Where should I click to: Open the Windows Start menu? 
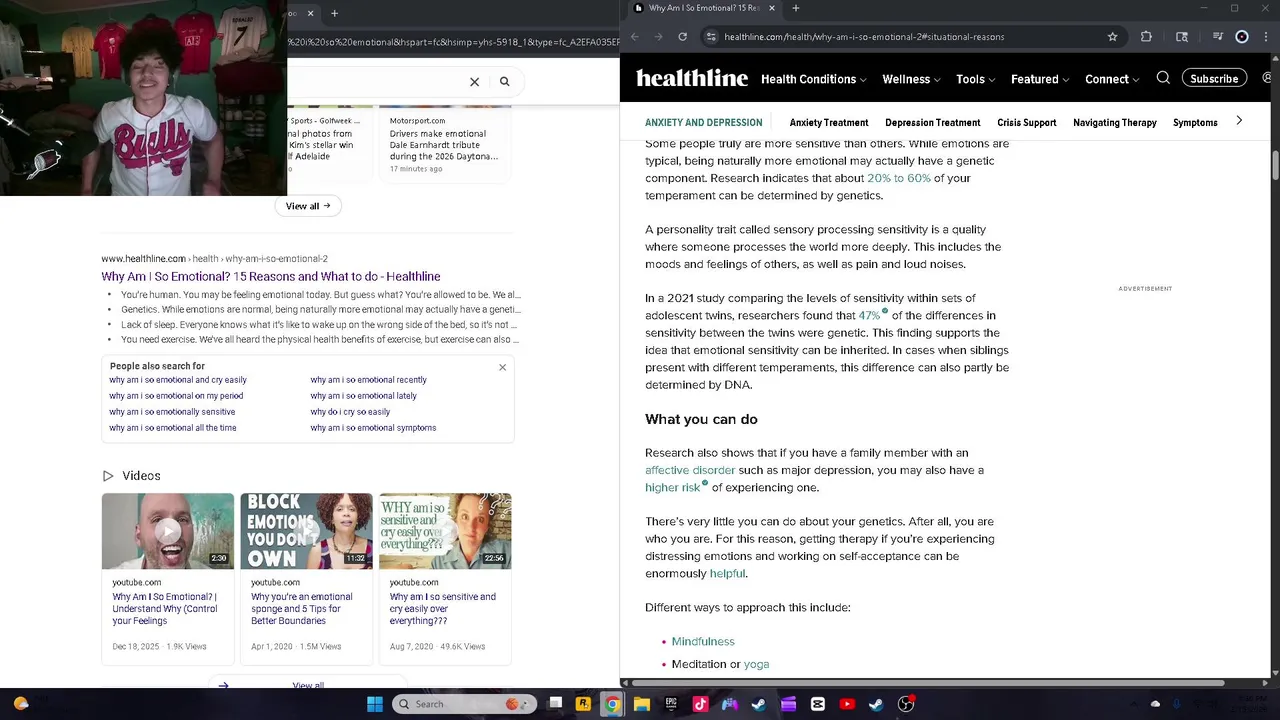pyautogui.click(x=375, y=704)
